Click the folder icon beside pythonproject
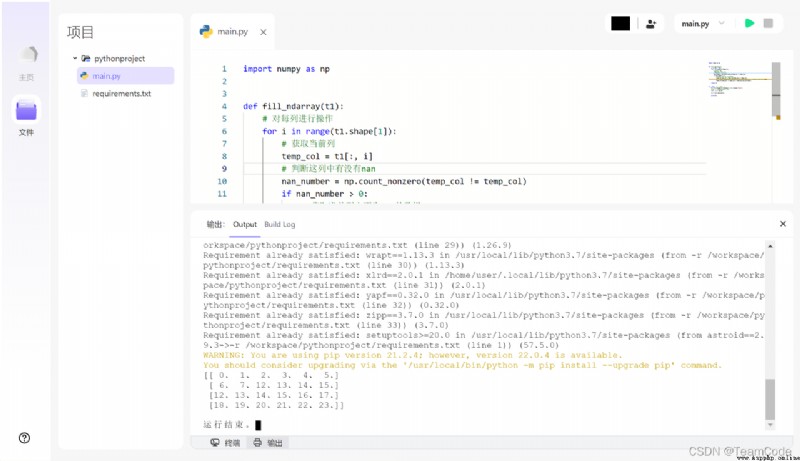Screen dimensions: 800x461 coord(86,59)
